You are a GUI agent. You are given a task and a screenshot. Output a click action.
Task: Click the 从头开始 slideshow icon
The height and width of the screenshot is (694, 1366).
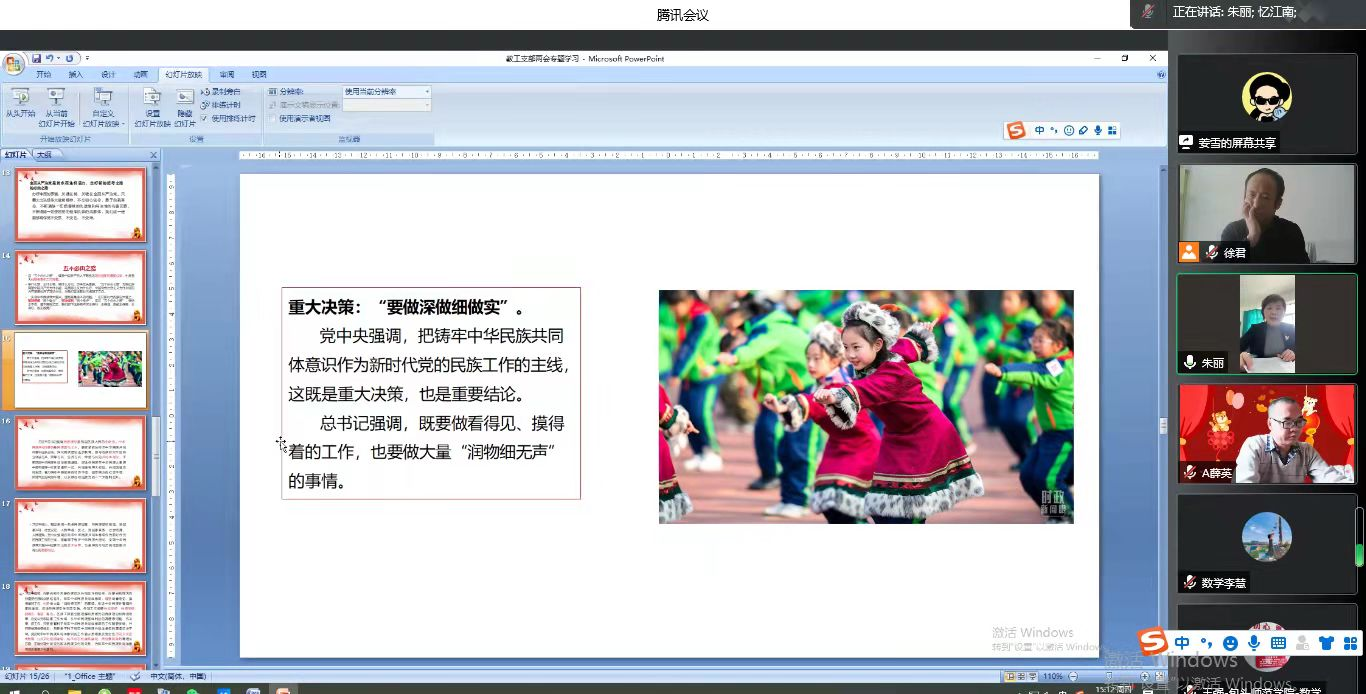click(19, 100)
